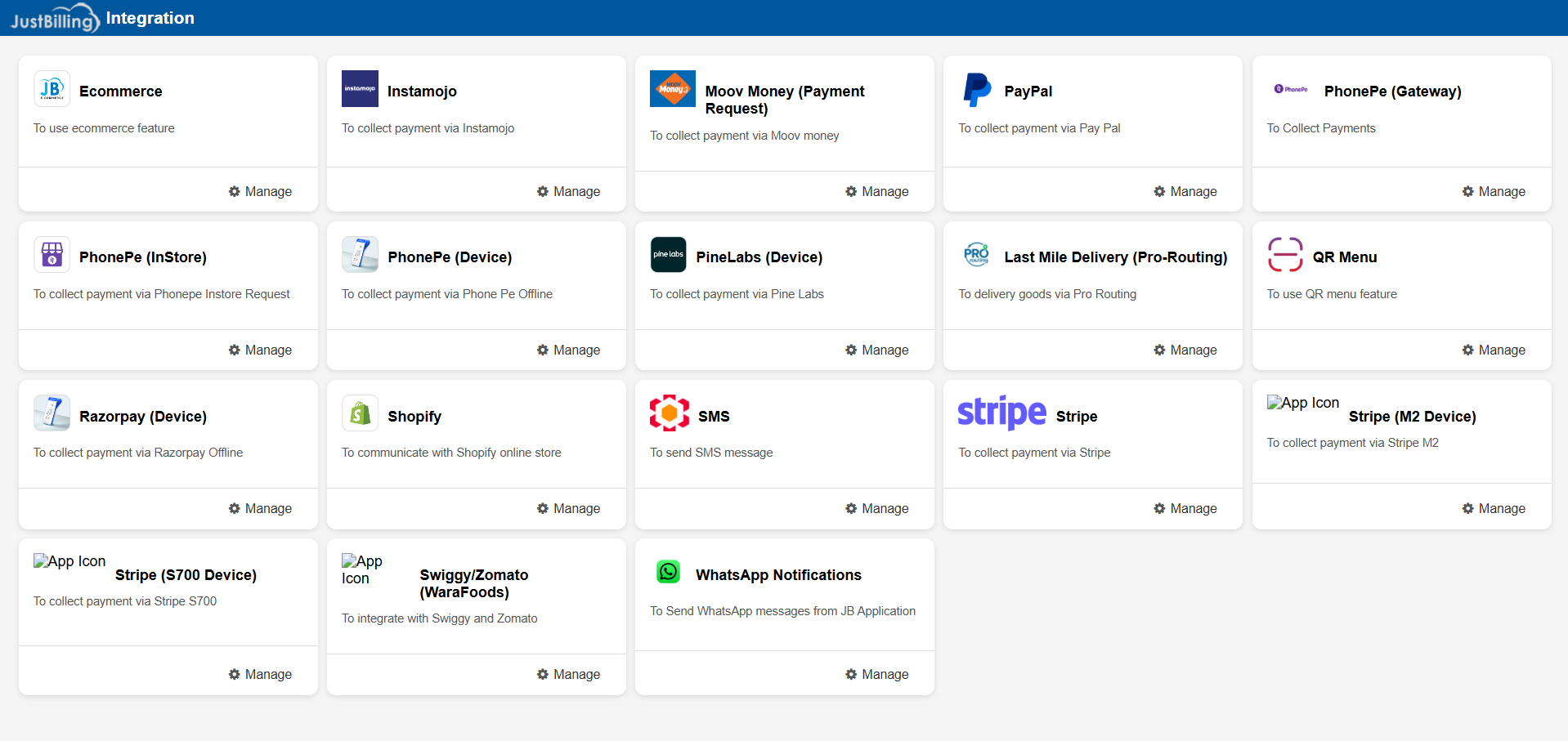Manage the PhonePe (Device) integration
This screenshot has height=741, width=1568.
coord(568,350)
